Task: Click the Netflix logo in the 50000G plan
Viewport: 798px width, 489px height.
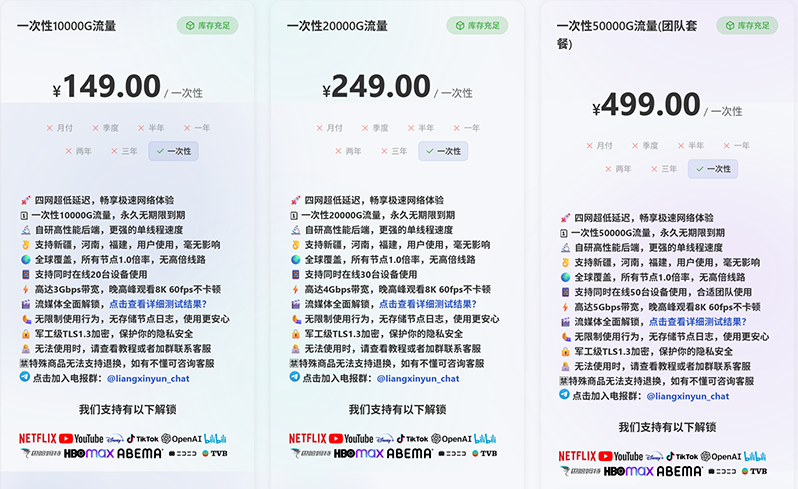Action: pyautogui.click(x=577, y=456)
